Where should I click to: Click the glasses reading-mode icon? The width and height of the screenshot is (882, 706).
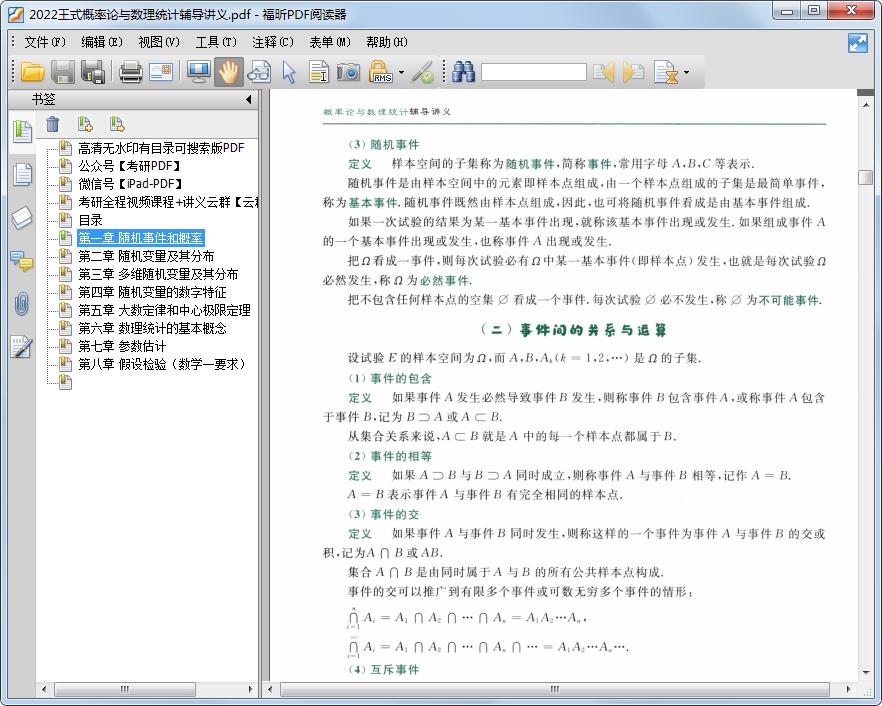[x=259, y=72]
